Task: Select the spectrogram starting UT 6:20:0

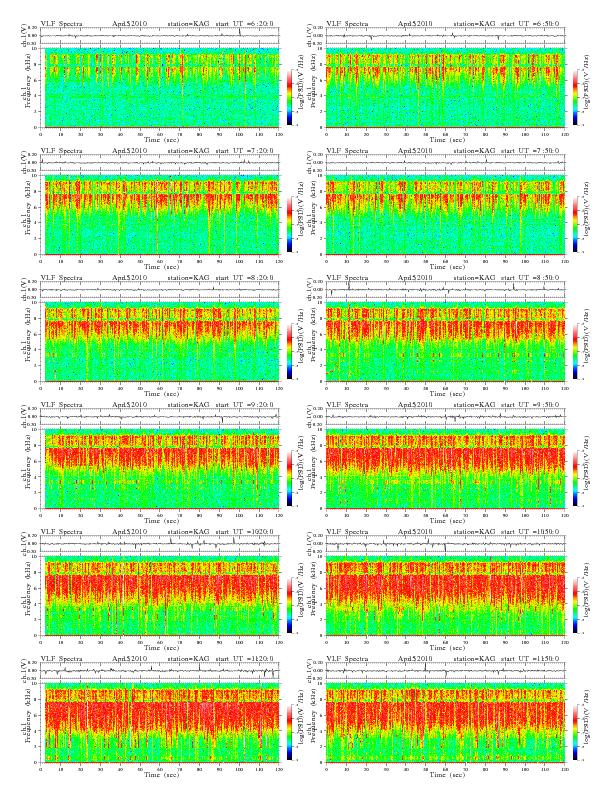Action: (160, 87)
